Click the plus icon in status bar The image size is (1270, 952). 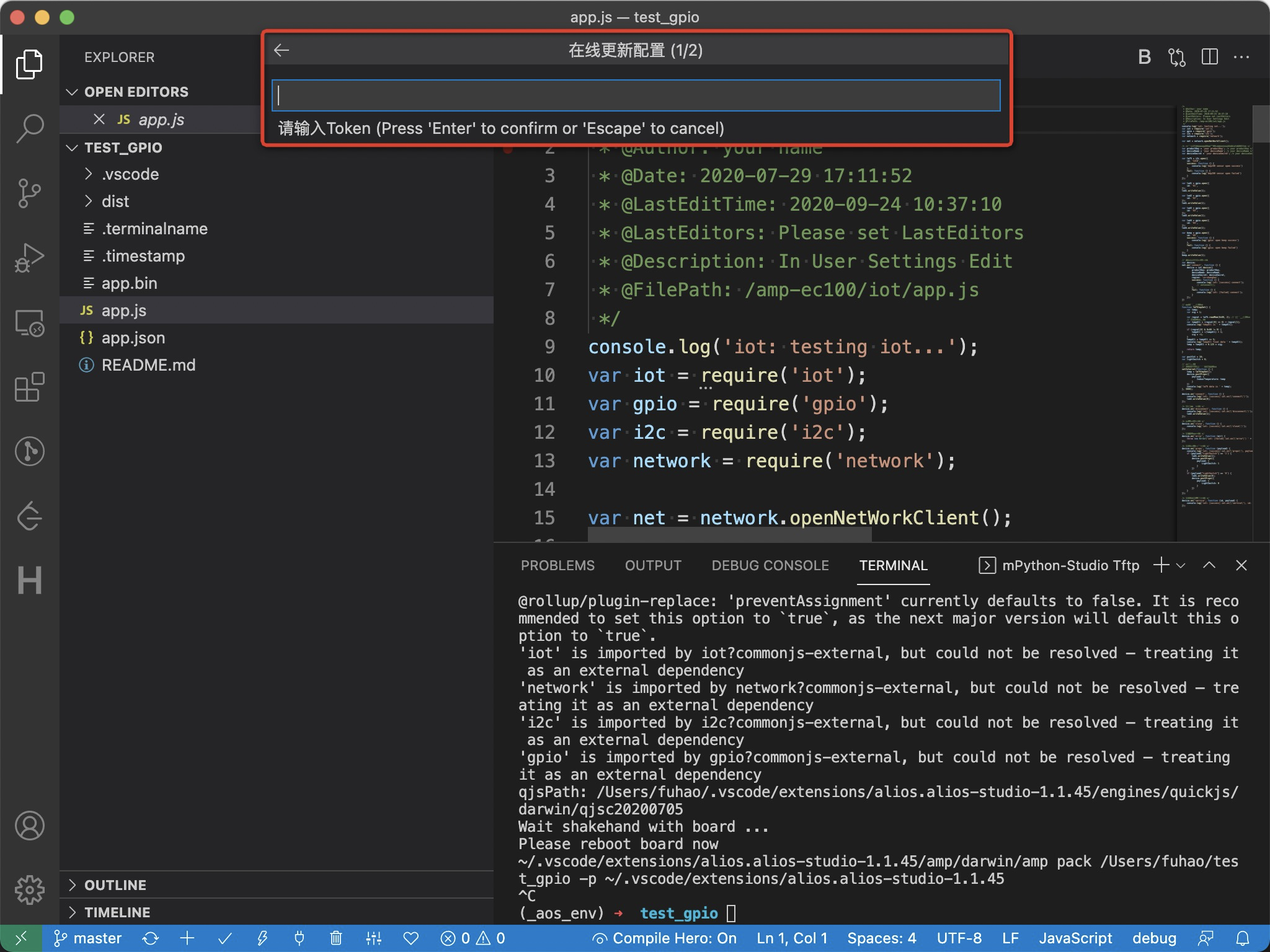coord(187,938)
